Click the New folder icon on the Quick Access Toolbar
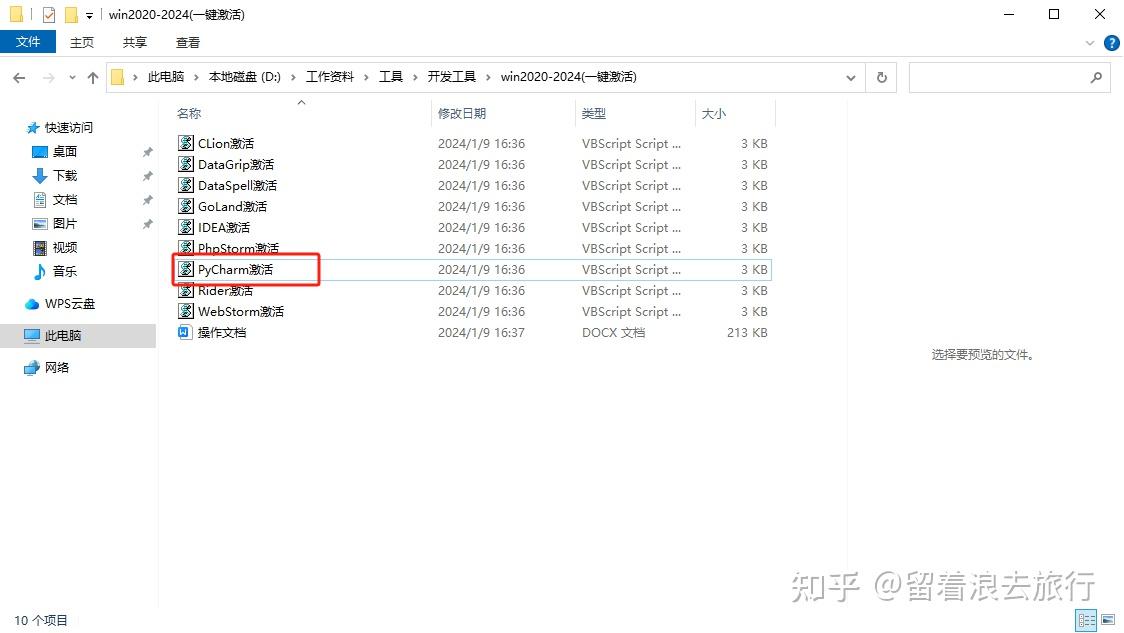 click(x=69, y=14)
